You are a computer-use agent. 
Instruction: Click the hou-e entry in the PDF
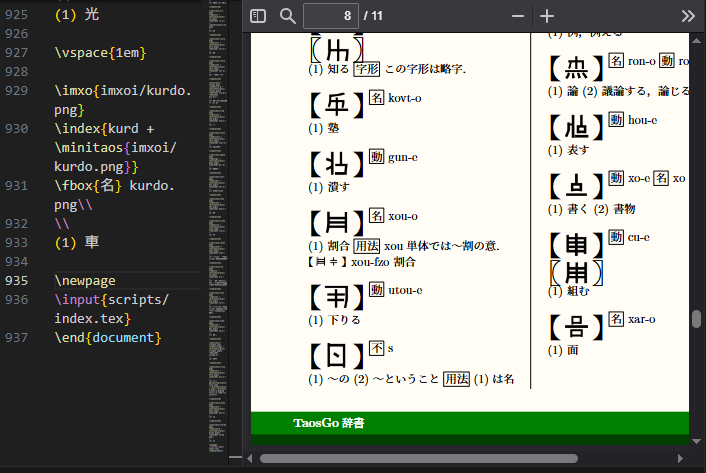click(643, 120)
